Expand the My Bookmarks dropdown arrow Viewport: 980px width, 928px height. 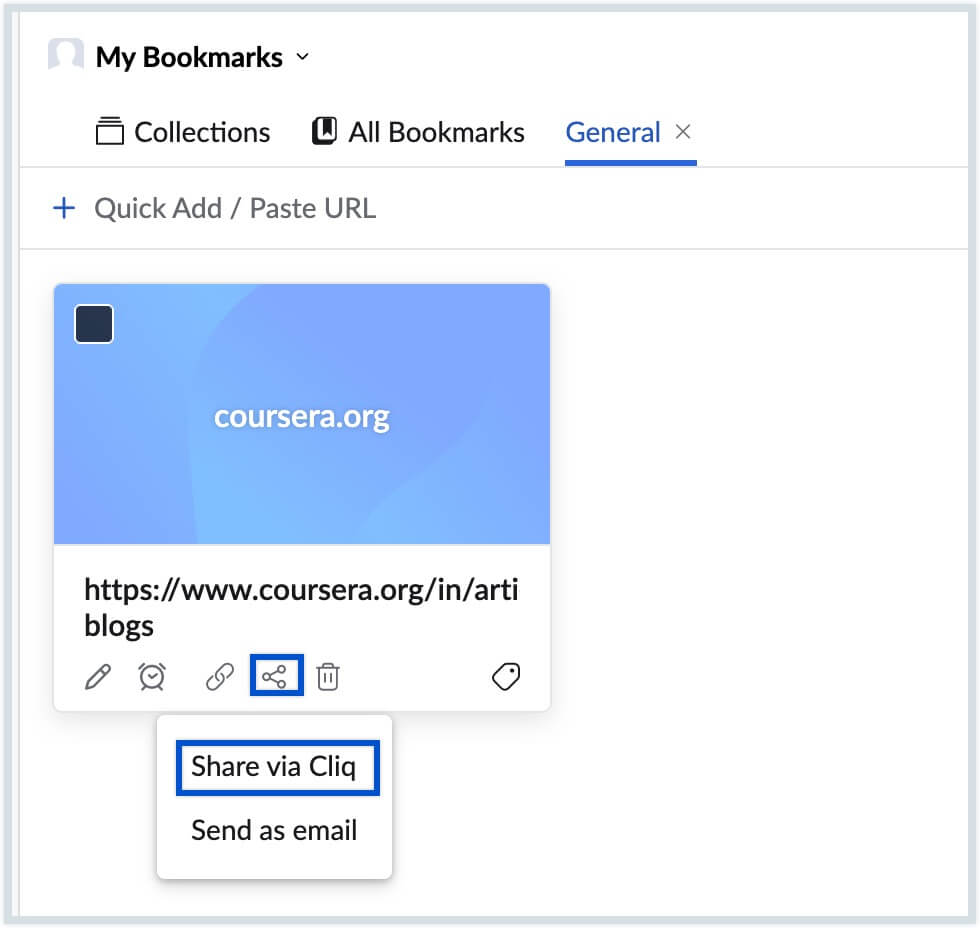pyautogui.click(x=302, y=57)
